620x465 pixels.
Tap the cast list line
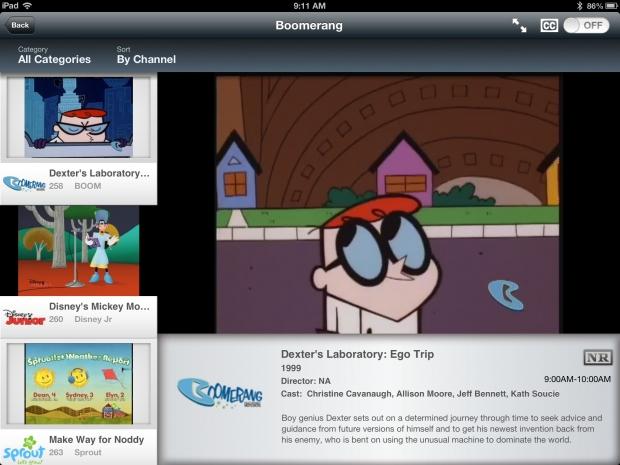pos(420,394)
